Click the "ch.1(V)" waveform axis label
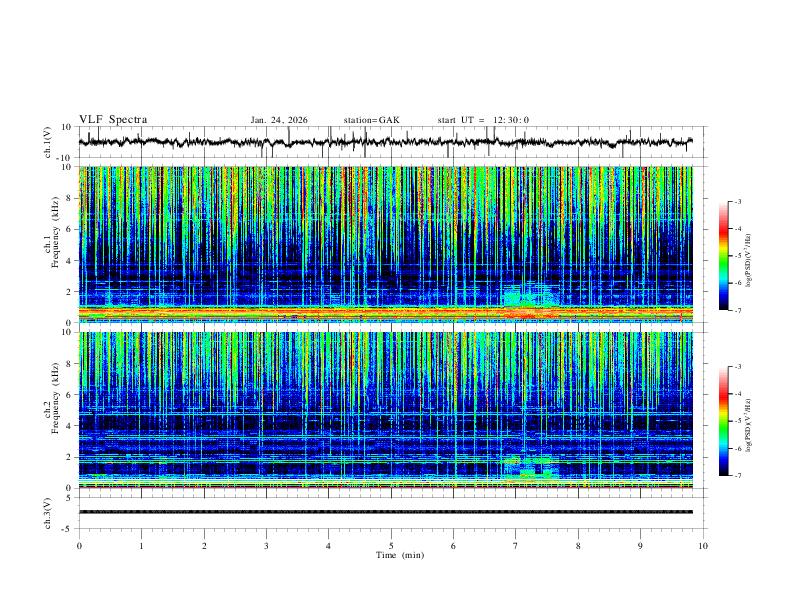This screenshot has width=792, height=612. (48, 142)
